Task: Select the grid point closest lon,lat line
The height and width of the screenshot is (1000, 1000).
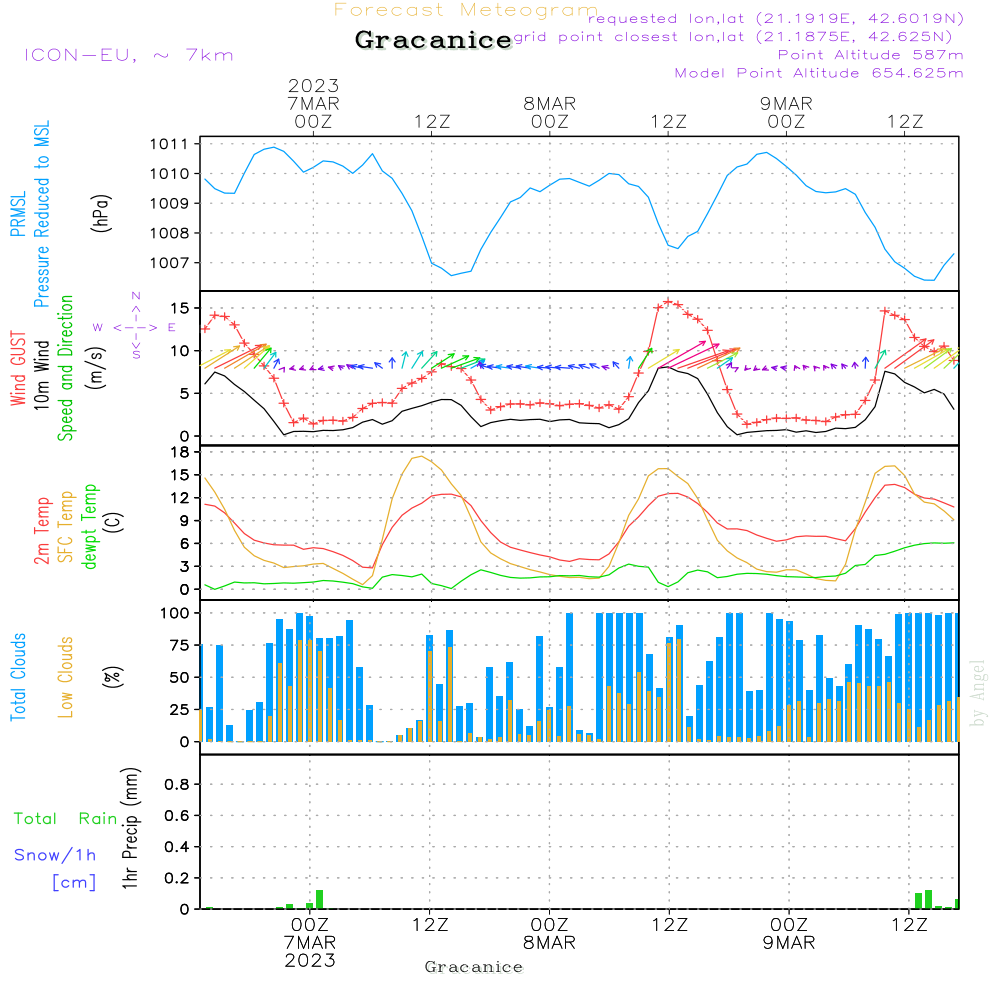Action: click(733, 36)
